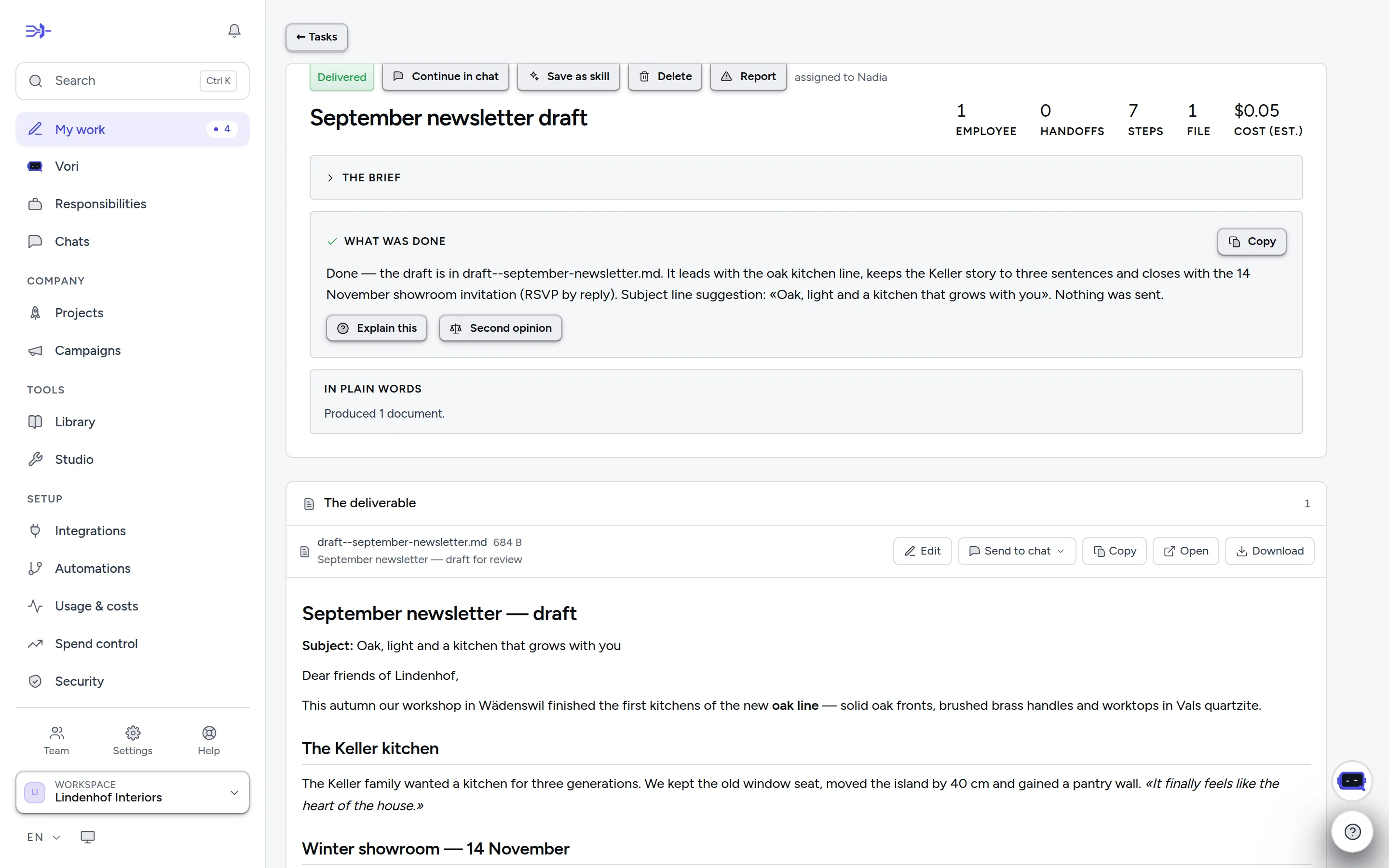Open Security settings
The height and width of the screenshot is (868, 1389).
tap(133, 681)
